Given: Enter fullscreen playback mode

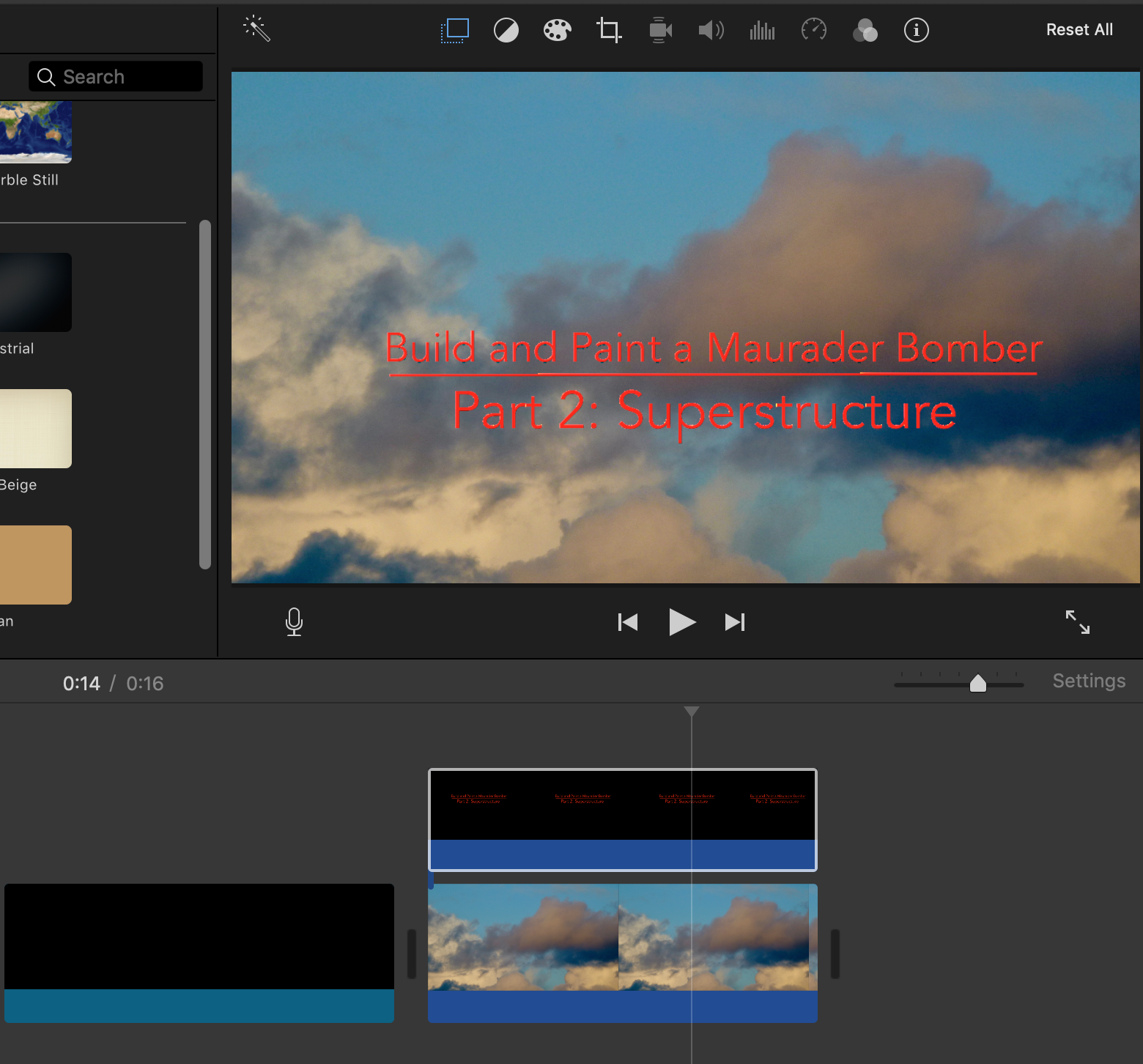Looking at the screenshot, I should click(1077, 622).
